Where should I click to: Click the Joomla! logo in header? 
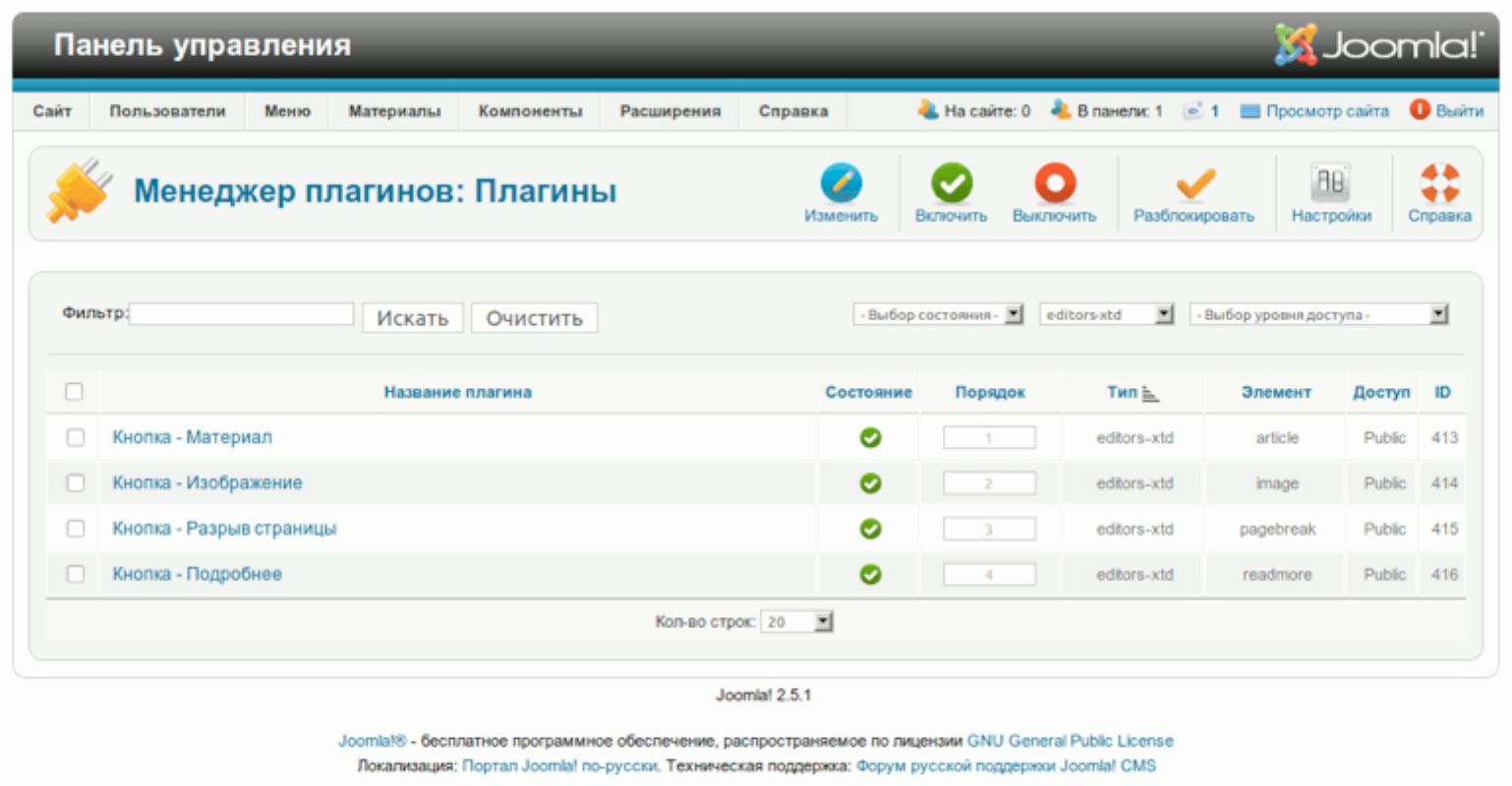(1378, 44)
